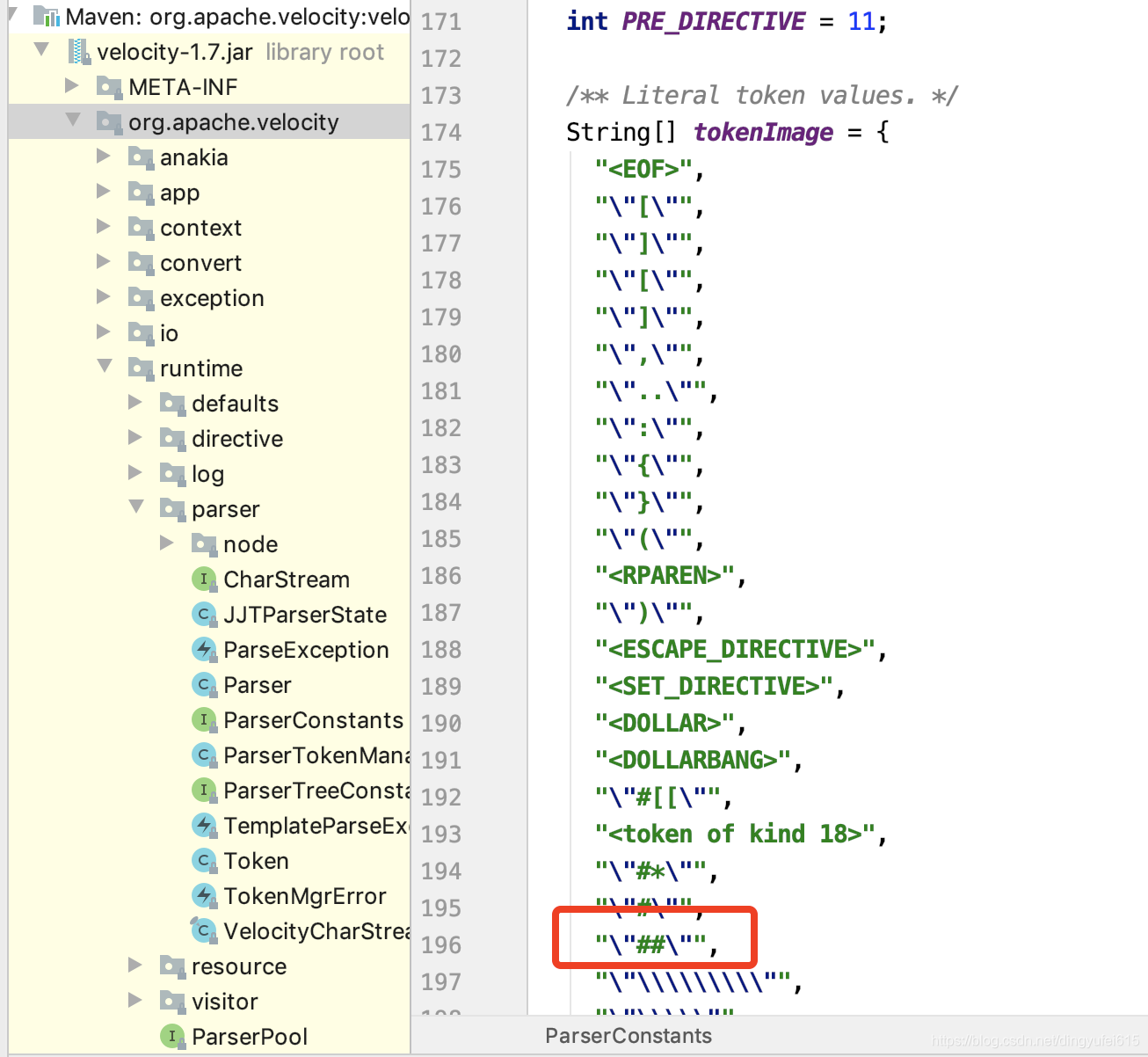Image resolution: width=1148 pixels, height=1057 pixels.
Task: Expand the defaults package
Action: (x=135, y=402)
